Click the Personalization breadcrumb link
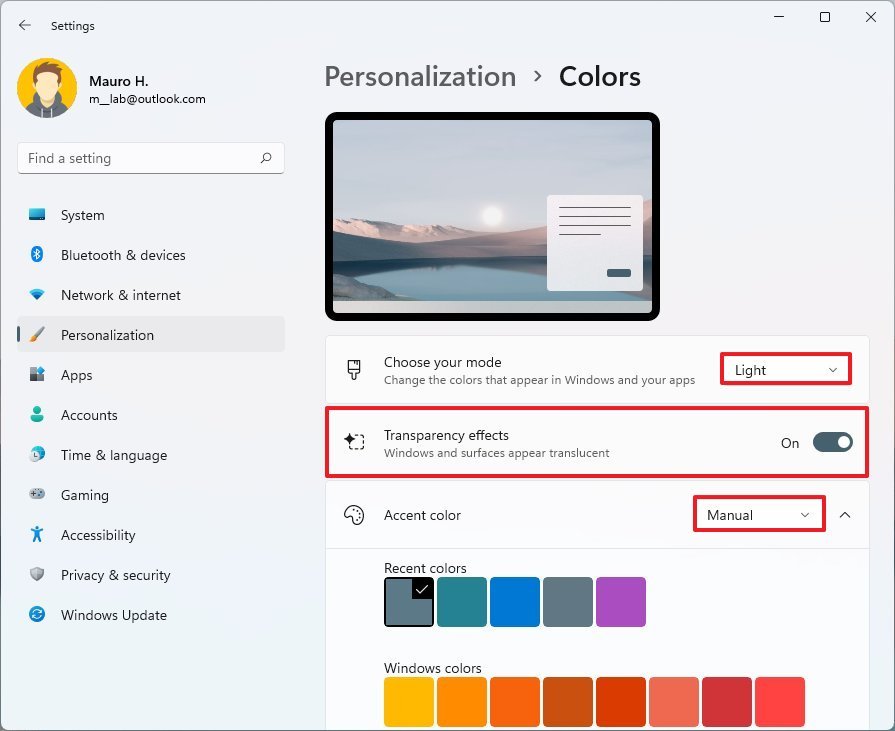 click(420, 76)
